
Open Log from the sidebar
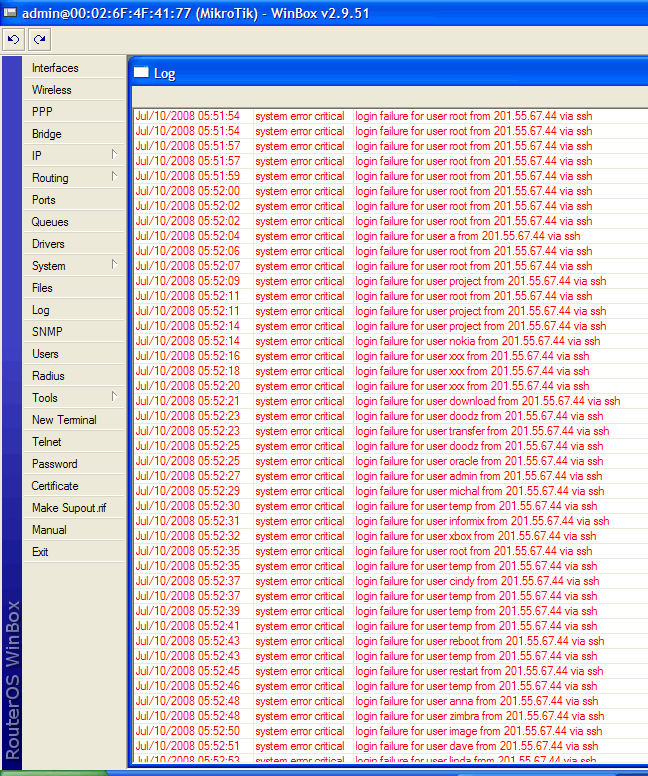[x=74, y=310]
